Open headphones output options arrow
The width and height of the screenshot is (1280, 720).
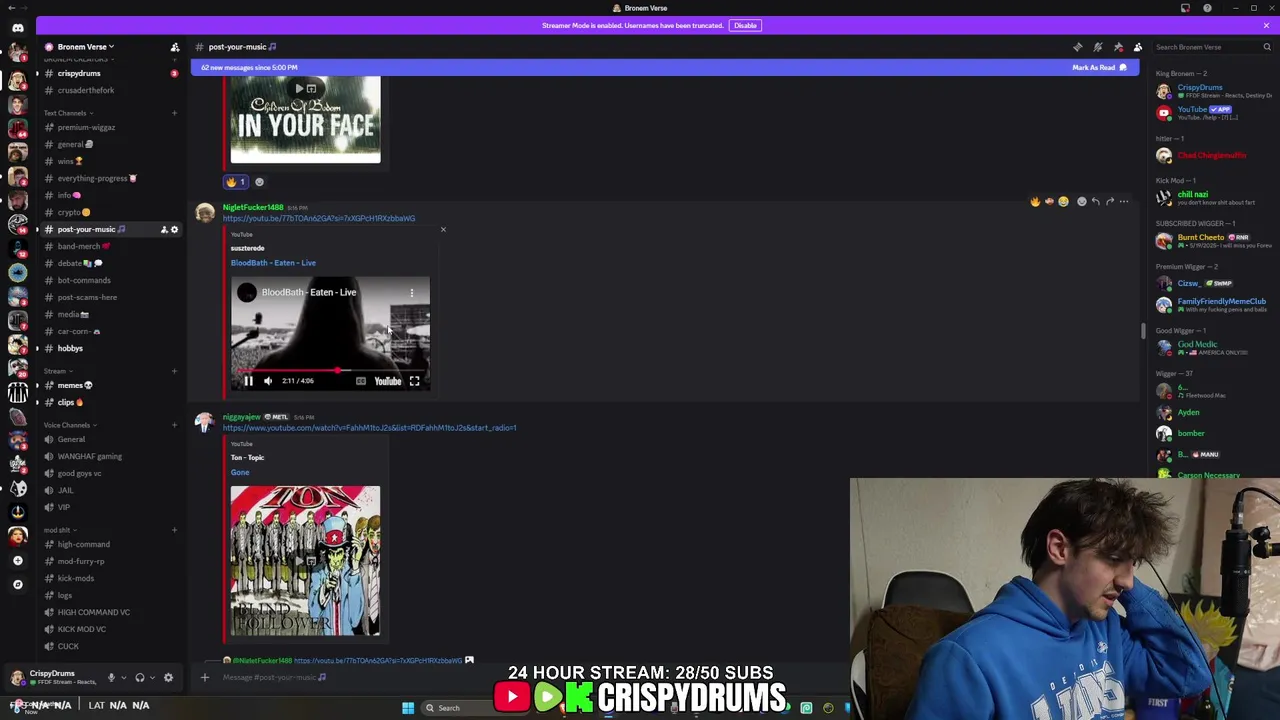pyautogui.click(x=152, y=678)
